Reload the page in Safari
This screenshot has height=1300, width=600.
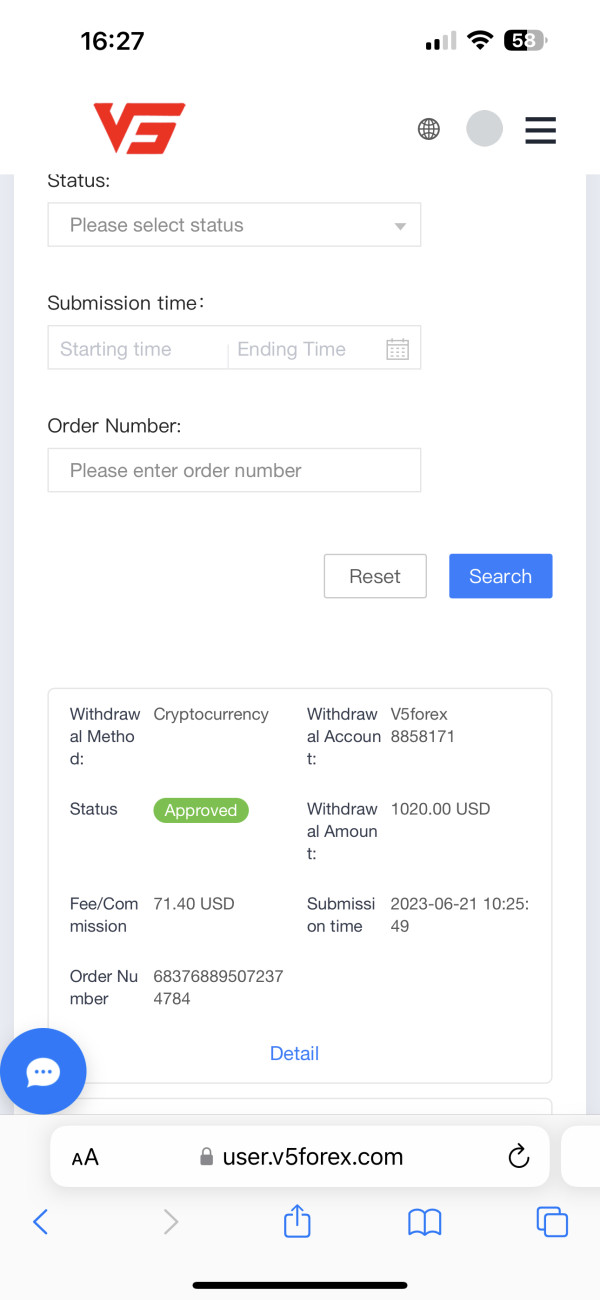[x=518, y=1157]
